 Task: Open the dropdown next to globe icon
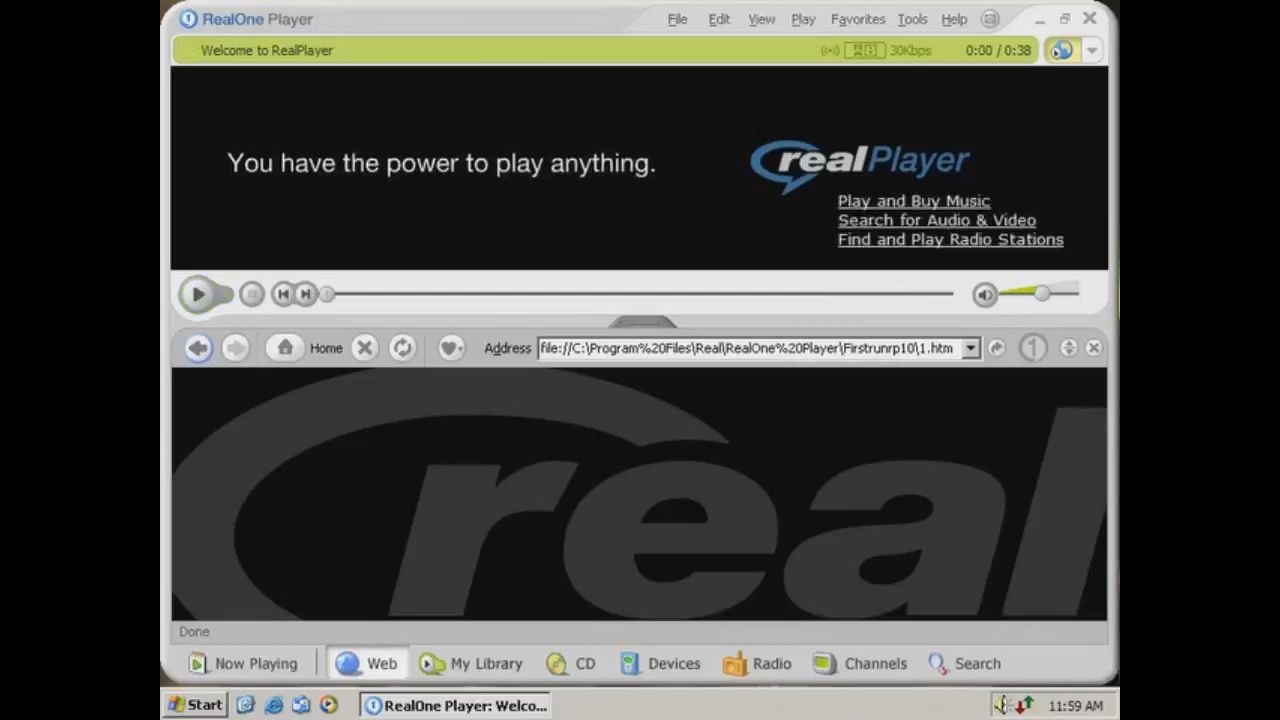[1091, 50]
